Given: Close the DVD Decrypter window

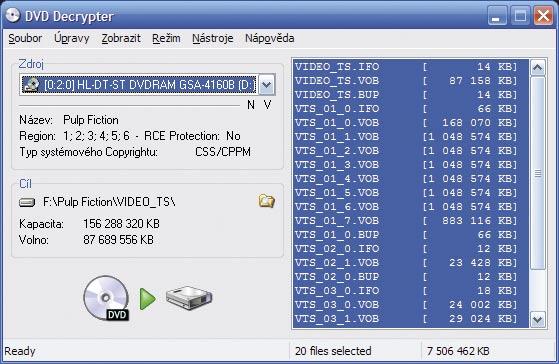Looking at the screenshot, I should 543,16.
